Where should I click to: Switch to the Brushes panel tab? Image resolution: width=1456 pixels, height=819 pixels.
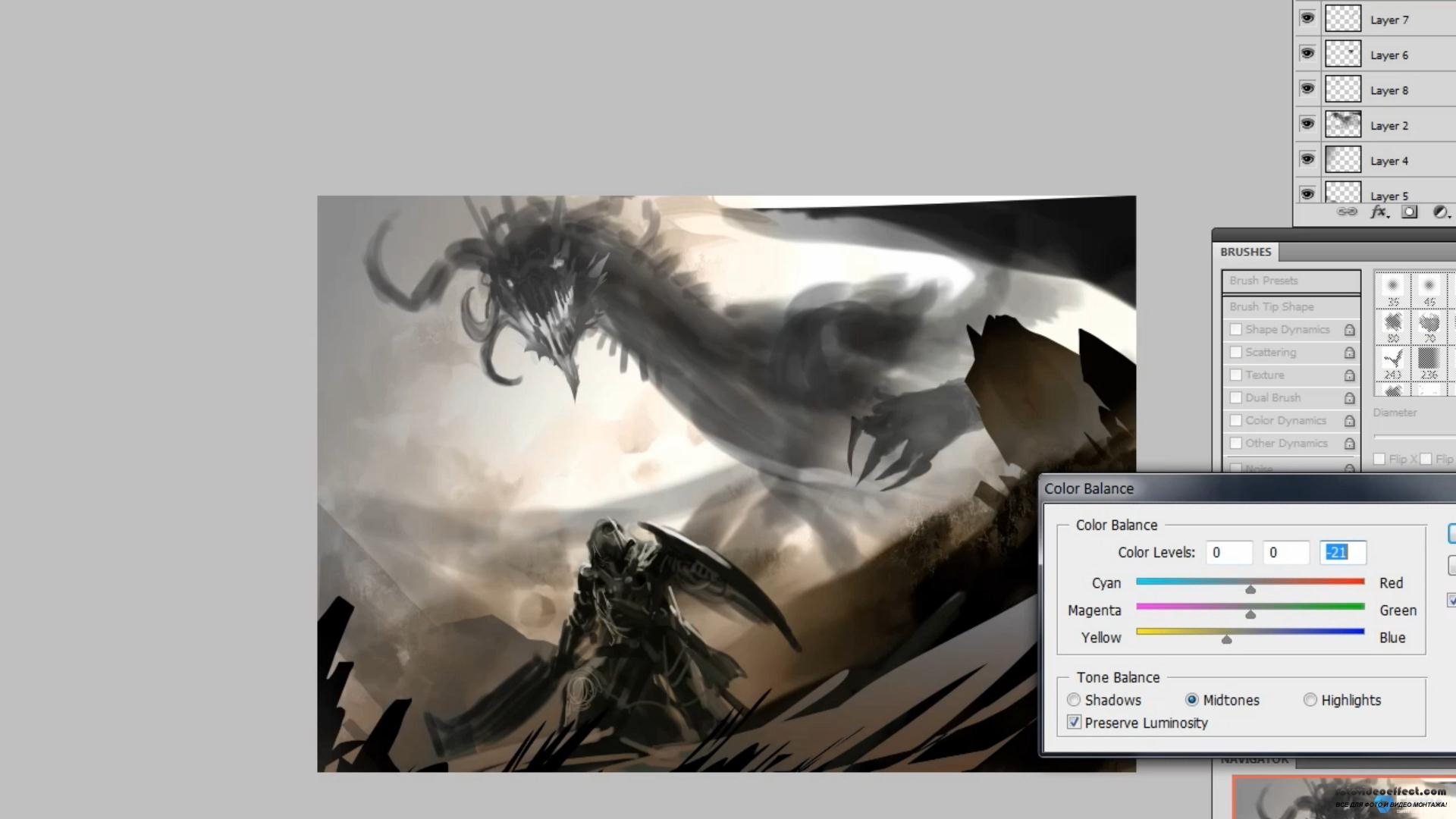(1246, 252)
